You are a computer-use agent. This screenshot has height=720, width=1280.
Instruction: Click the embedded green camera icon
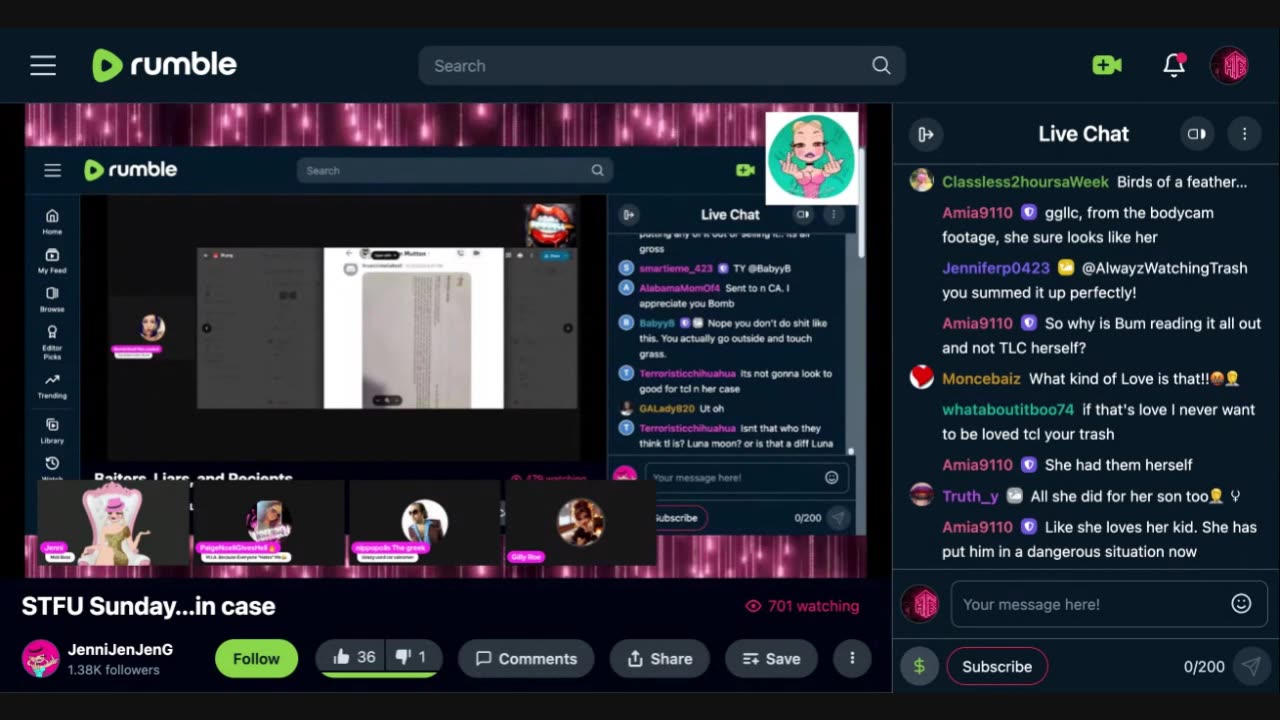[x=745, y=170]
